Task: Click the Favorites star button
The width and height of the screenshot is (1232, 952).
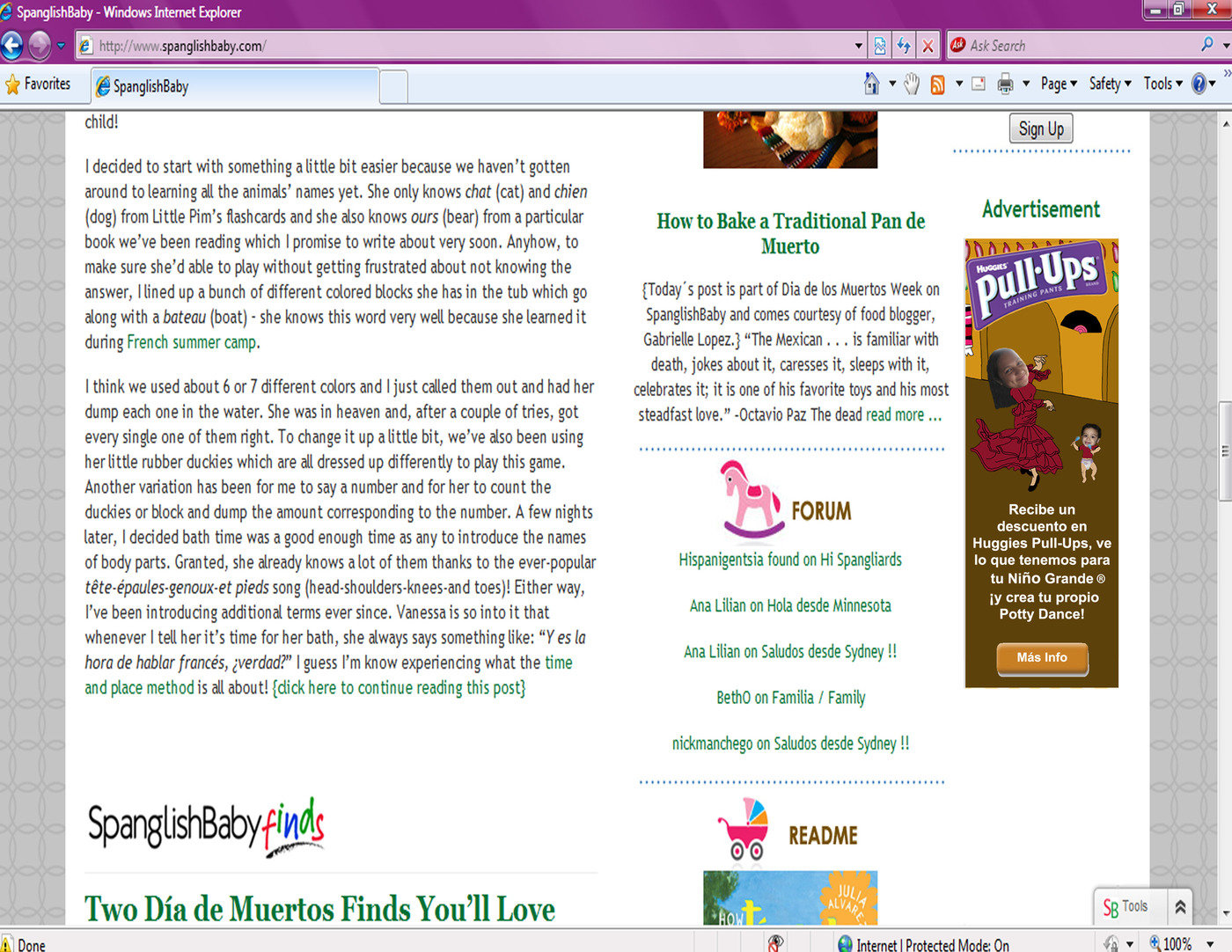Action: (38, 84)
